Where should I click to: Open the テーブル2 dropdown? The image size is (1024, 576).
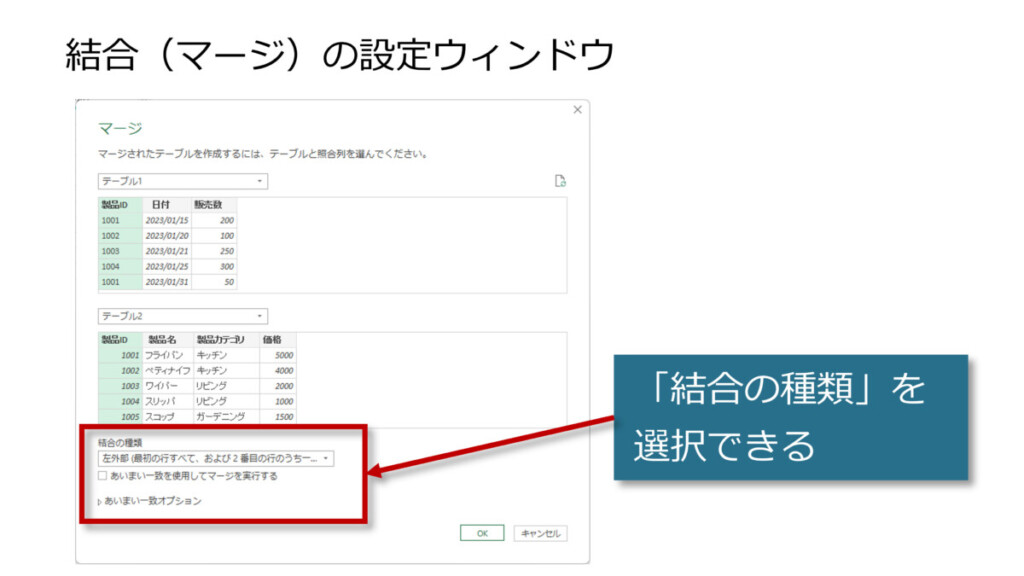coord(182,316)
